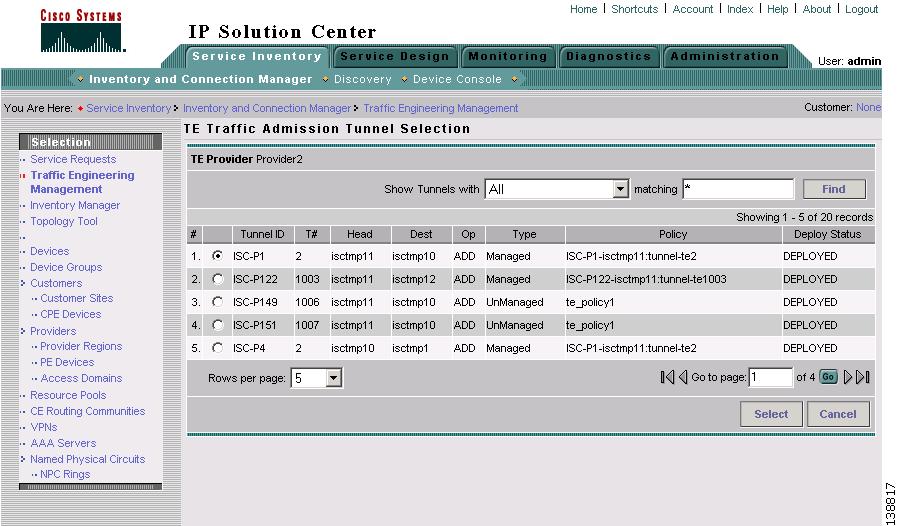Open the Help link
Viewport: 897px width, 526px height.
777,9
